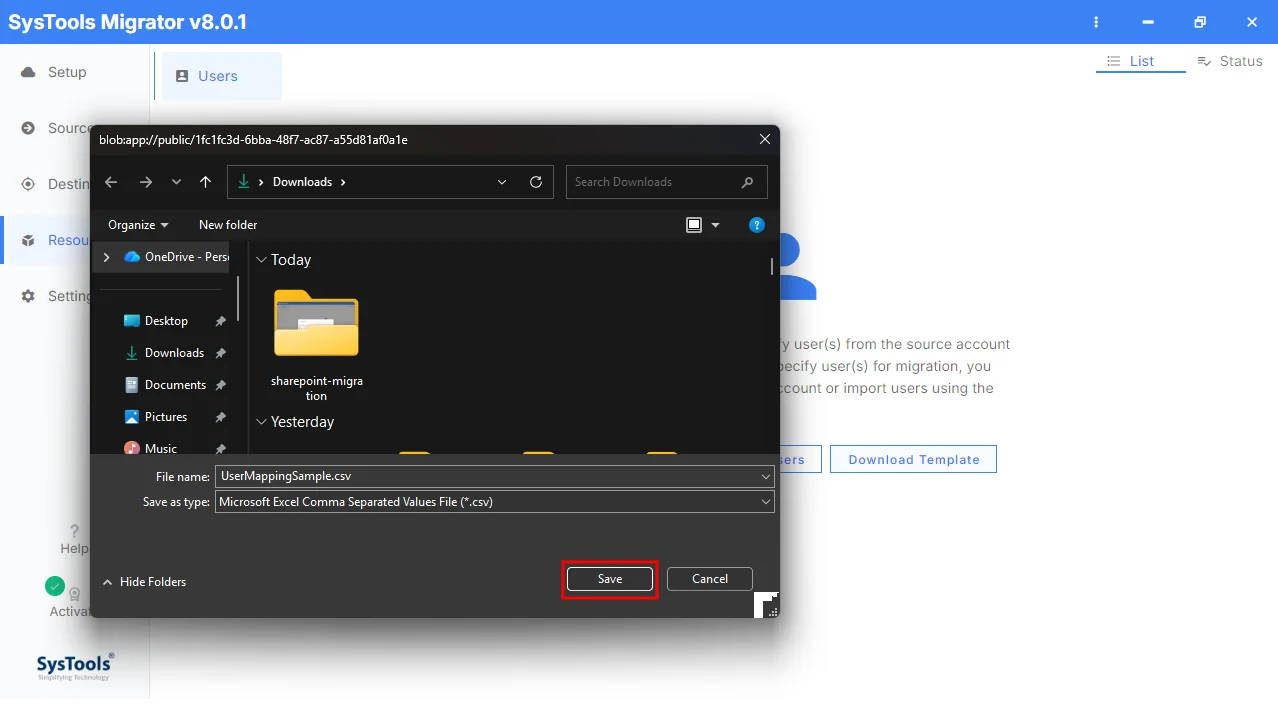The image size is (1278, 717).
Task: Expand the OneDrive tree node
Action: pos(107,257)
